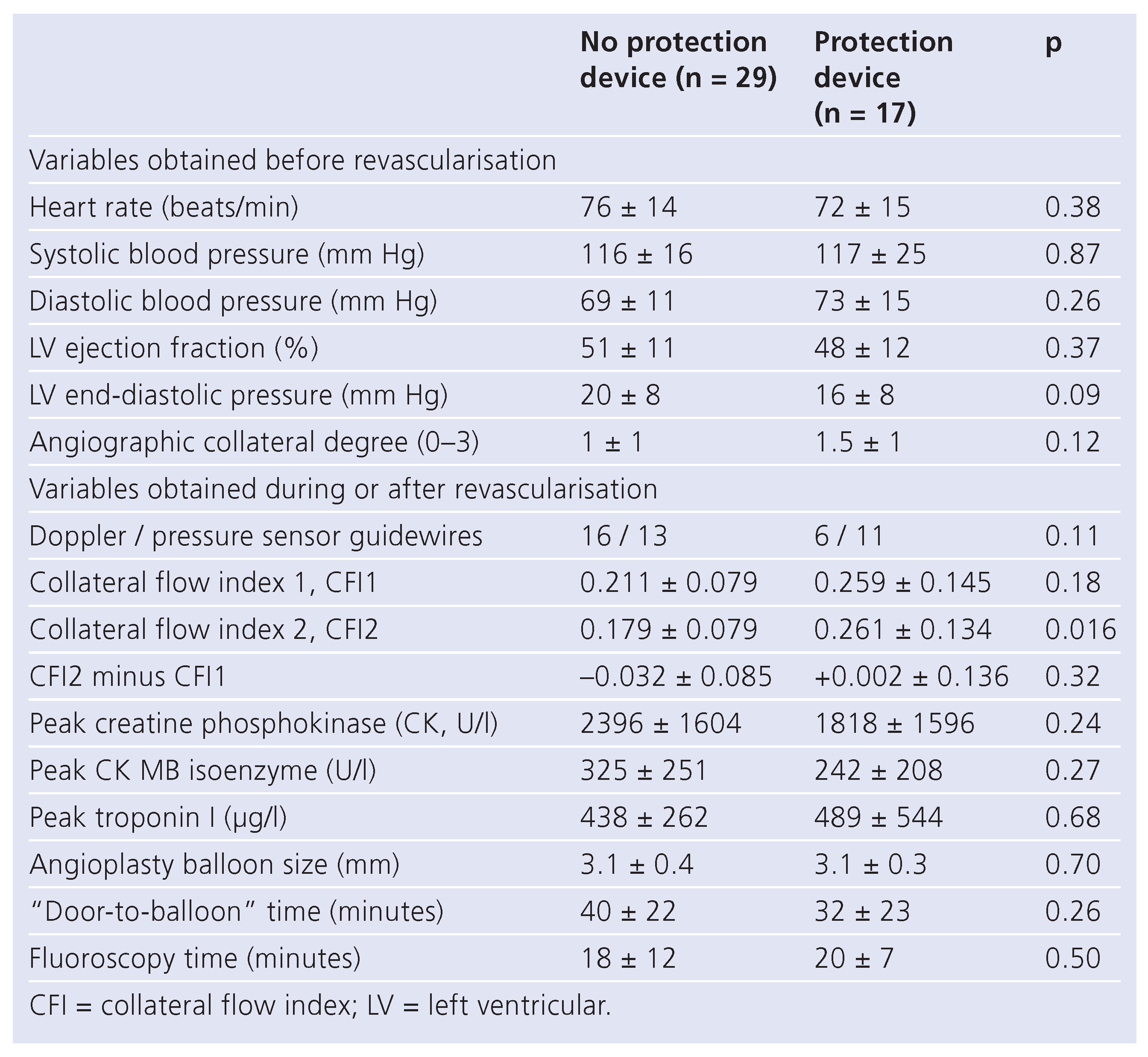Select the "Variables obtained before revascularisation" section heading
This screenshot has height=1057, width=1148.
292,160
